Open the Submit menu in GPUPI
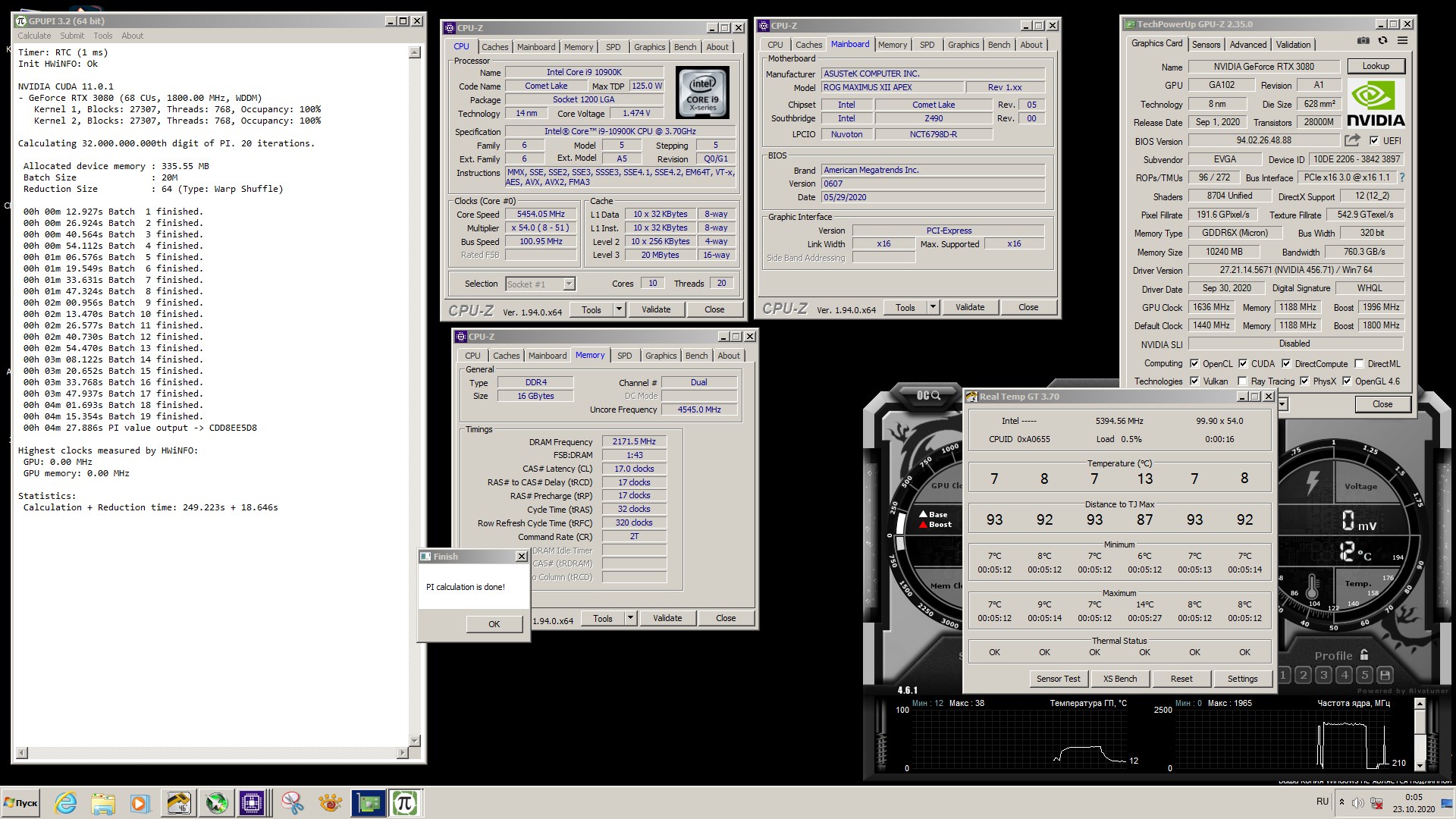1456x819 pixels. [x=72, y=36]
